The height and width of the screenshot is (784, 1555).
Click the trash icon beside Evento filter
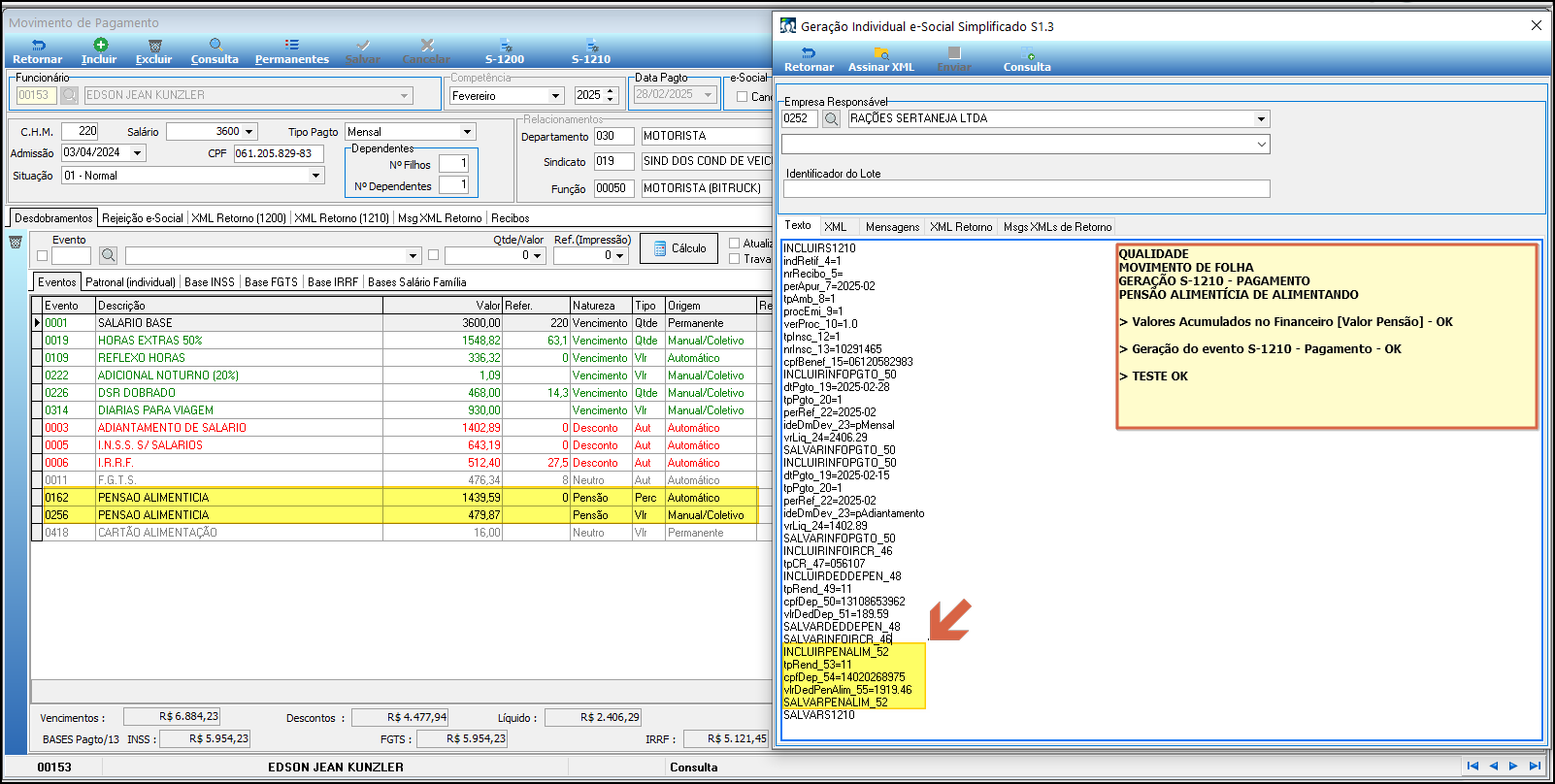pyautogui.click(x=16, y=242)
